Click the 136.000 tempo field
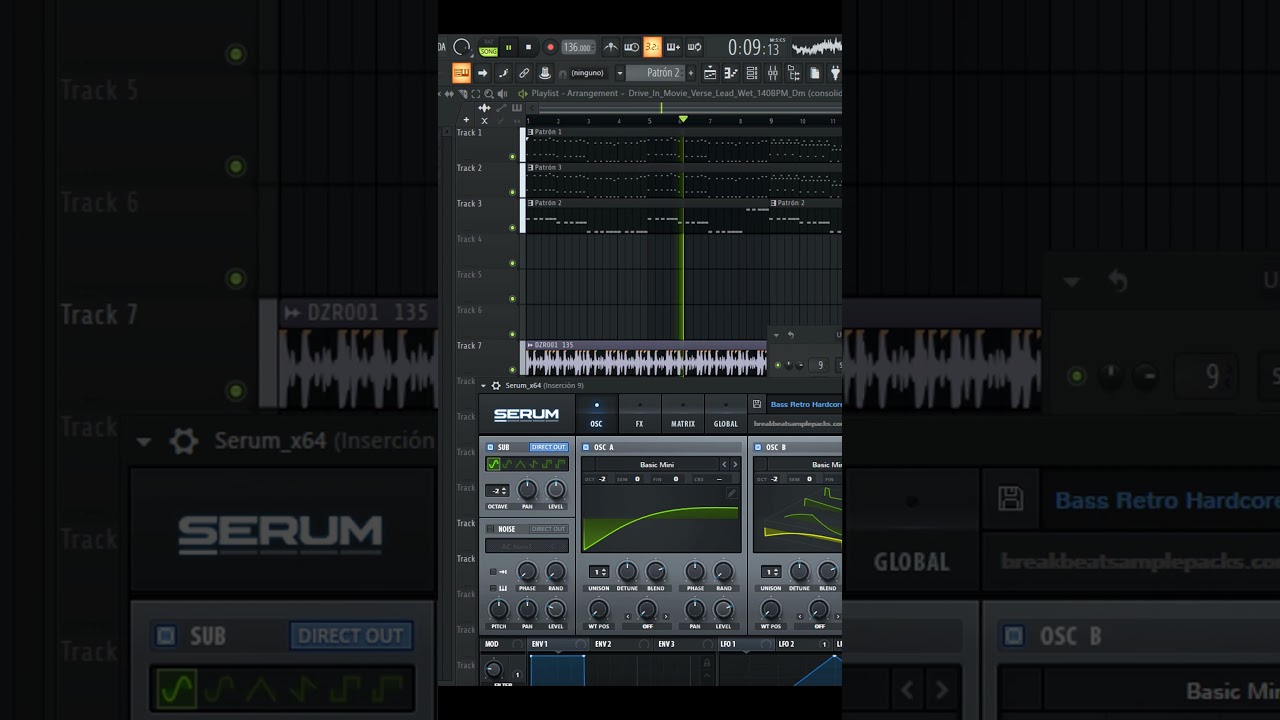Viewport: 1280px width, 720px height. point(577,47)
